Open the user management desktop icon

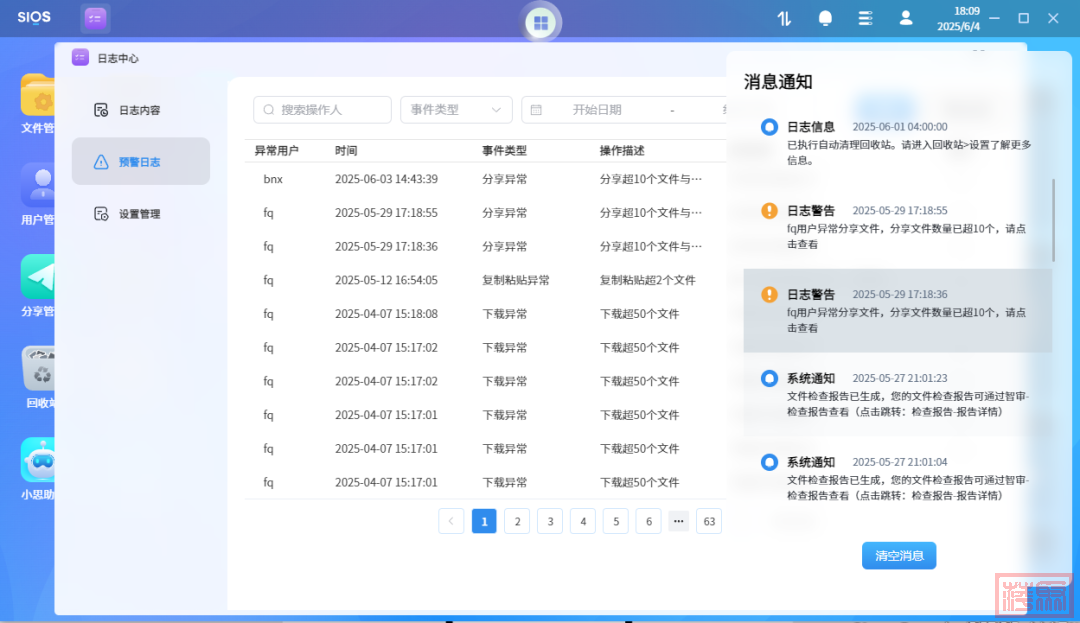[40, 186]
